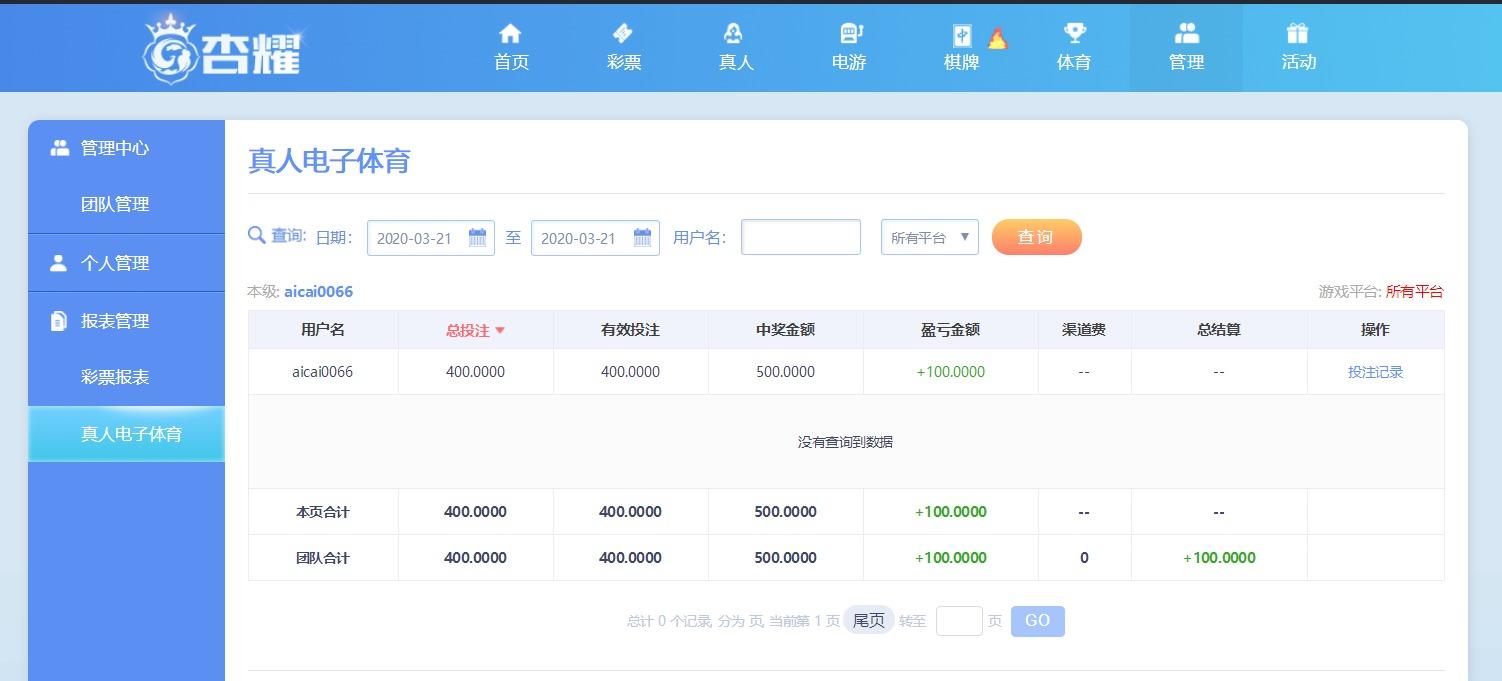Click +100.0000 总结算 in 团队合计 row

point(1219,558)
